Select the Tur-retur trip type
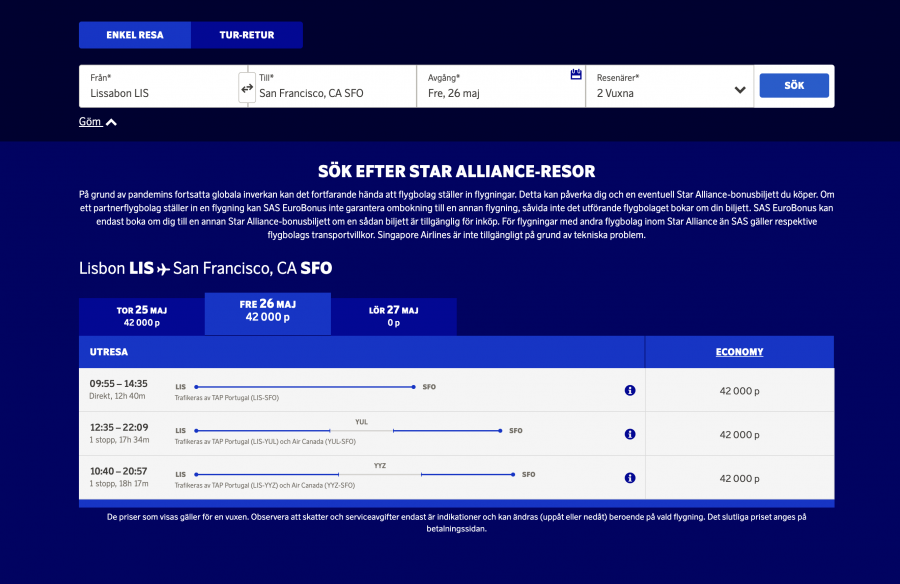900x584 pixels. tap(247, 35)
